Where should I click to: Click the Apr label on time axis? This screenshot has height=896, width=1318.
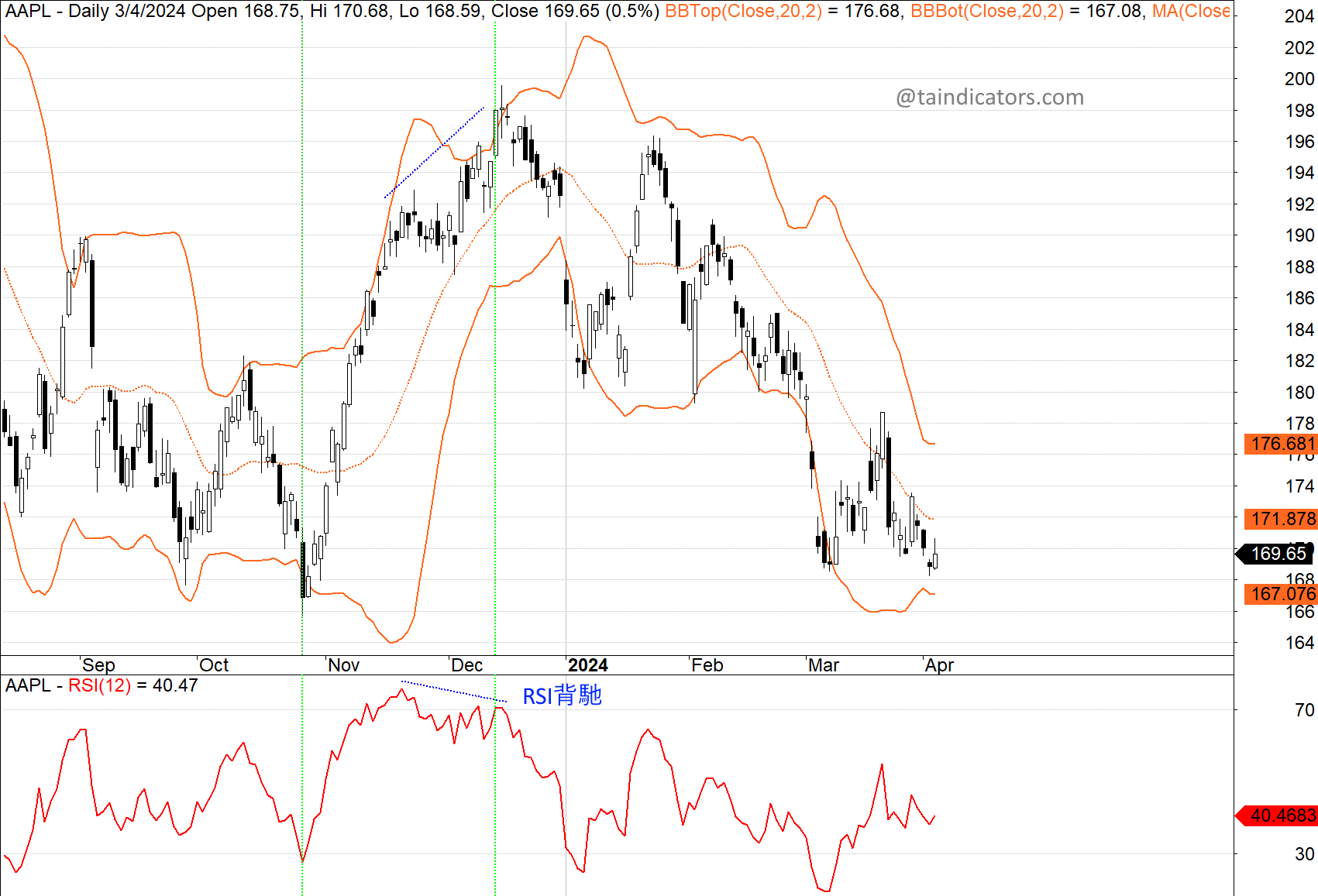[x=939, y=665]
